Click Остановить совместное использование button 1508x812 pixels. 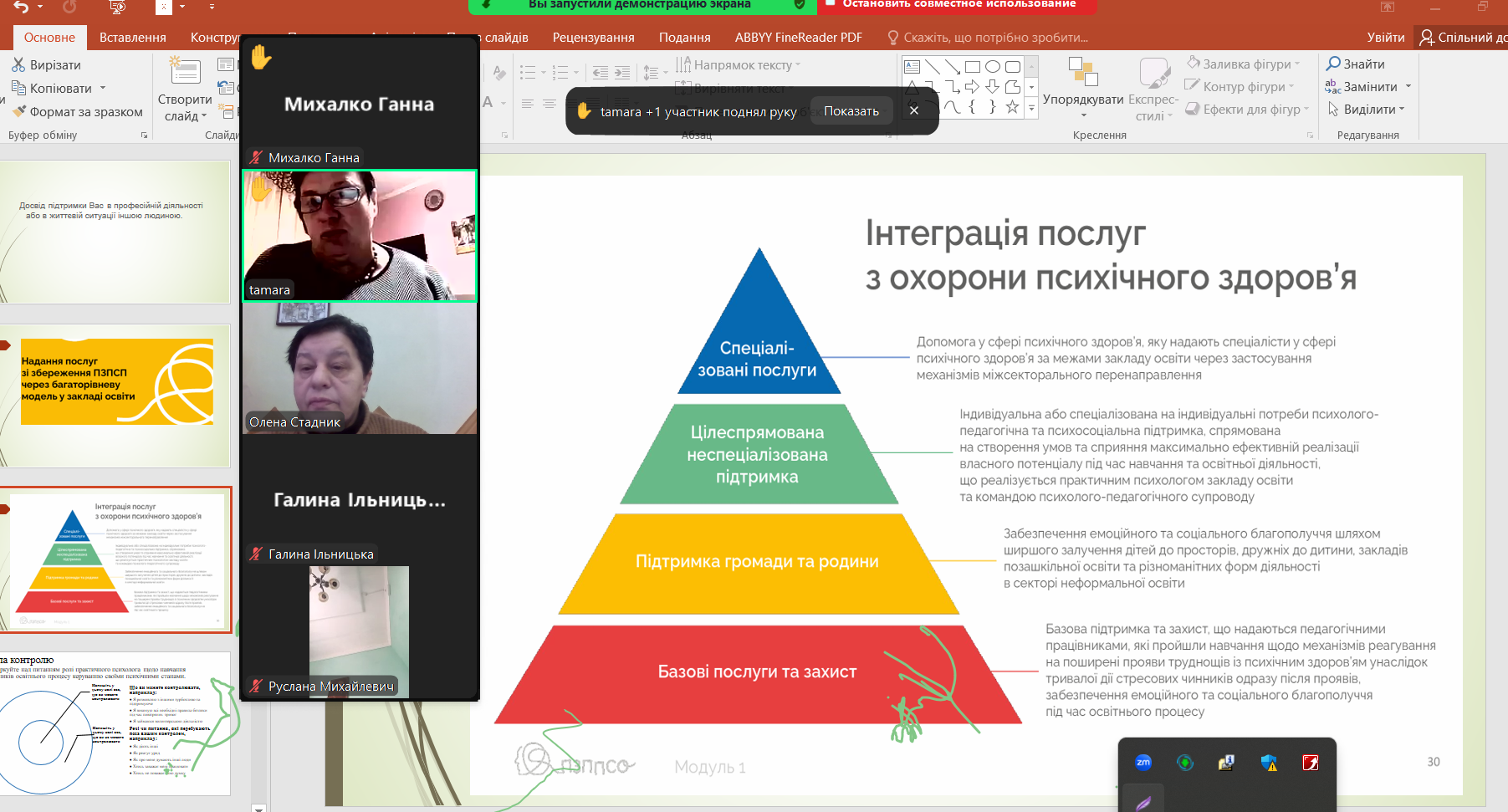958,5
